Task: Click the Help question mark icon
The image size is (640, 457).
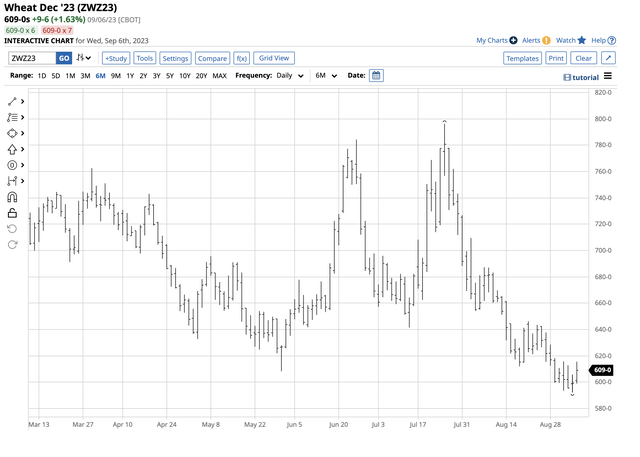Action: pos(611,40)
